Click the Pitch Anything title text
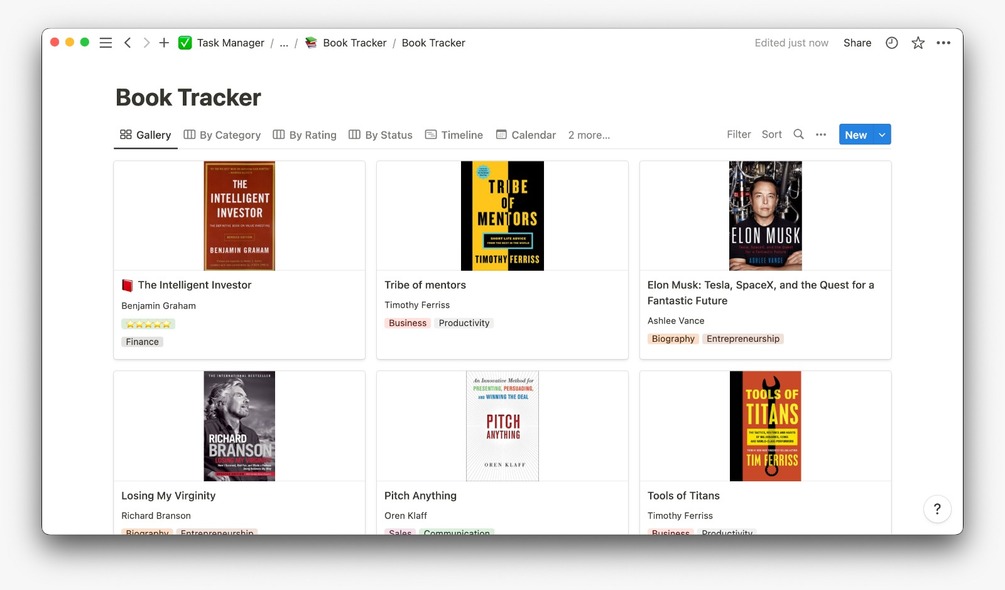Viewport: 1005px width, 590px height. [x=420, y=496]
